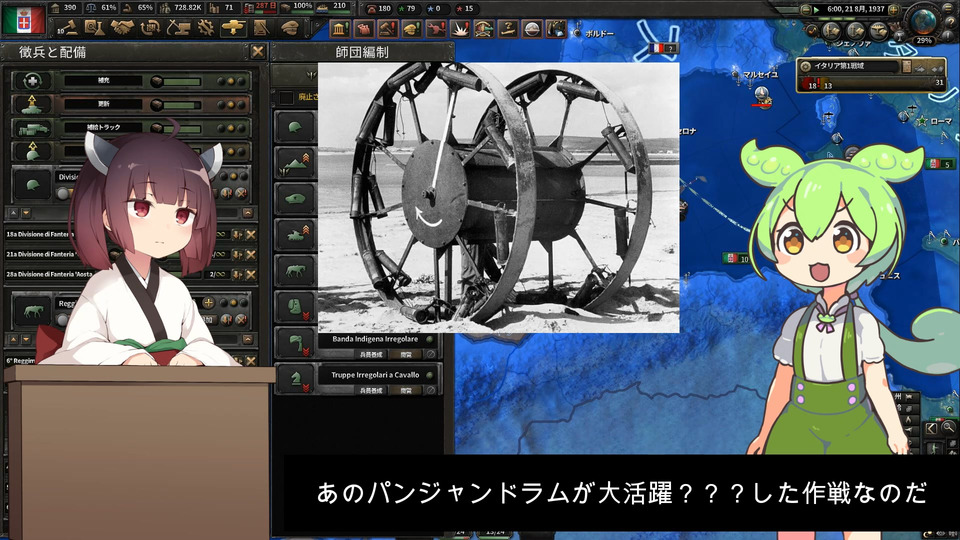Toggle the green dot beside Truppe Irregolari a Cavallo
Viewport: 960px width, 540px height.
(x=429, y=375)
